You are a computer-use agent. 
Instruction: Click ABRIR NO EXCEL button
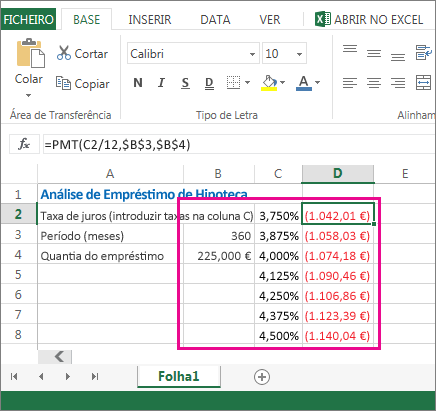[x=369, y=19]
